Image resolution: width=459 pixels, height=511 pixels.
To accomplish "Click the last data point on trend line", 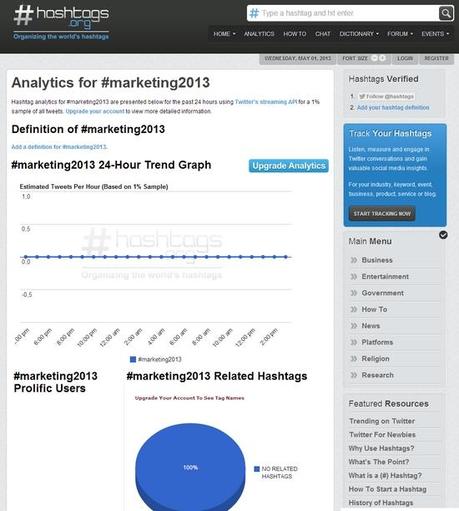I will pos(286,257).
